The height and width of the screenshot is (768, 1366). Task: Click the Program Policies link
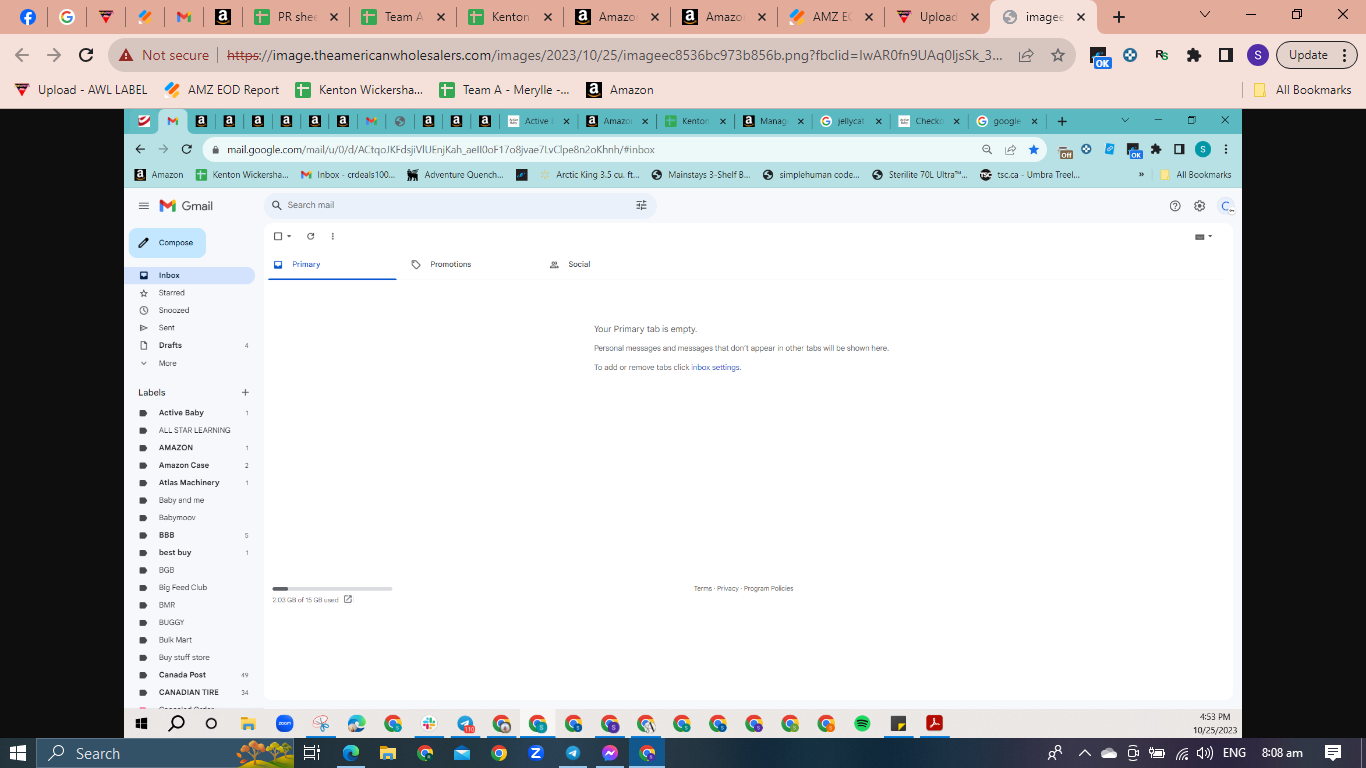click(768, 589)
